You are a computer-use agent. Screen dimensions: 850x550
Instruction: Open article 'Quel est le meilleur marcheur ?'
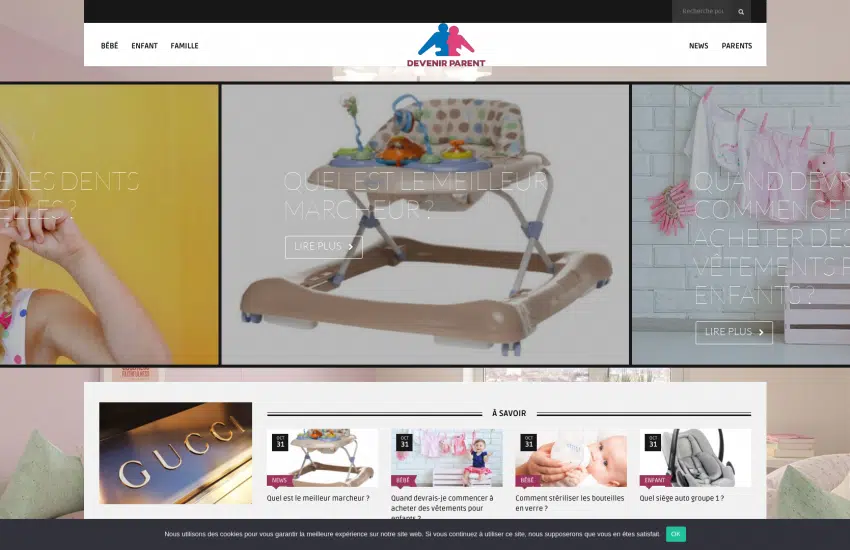318,498
